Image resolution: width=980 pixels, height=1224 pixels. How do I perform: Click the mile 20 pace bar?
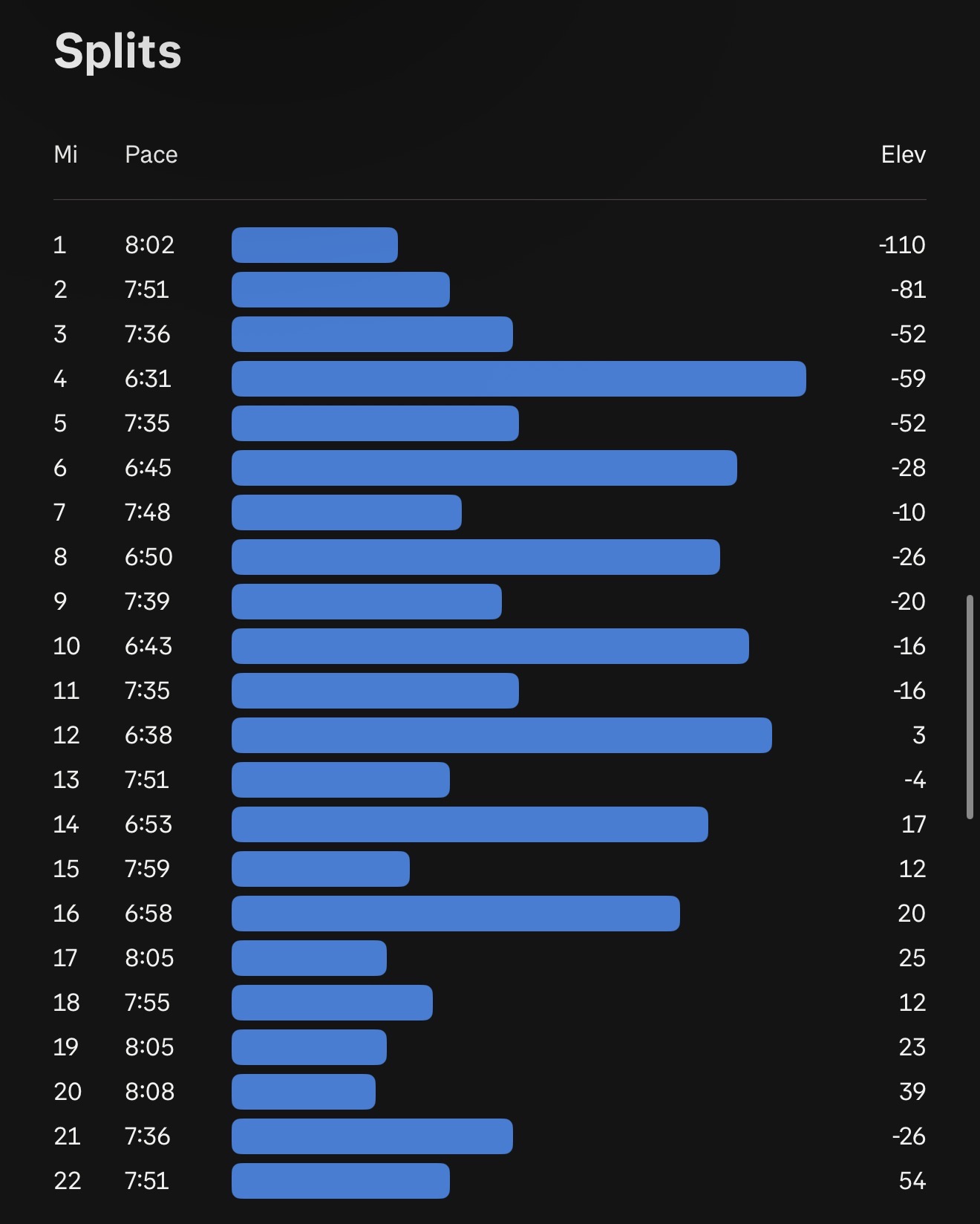click(x=304, y=1092)
